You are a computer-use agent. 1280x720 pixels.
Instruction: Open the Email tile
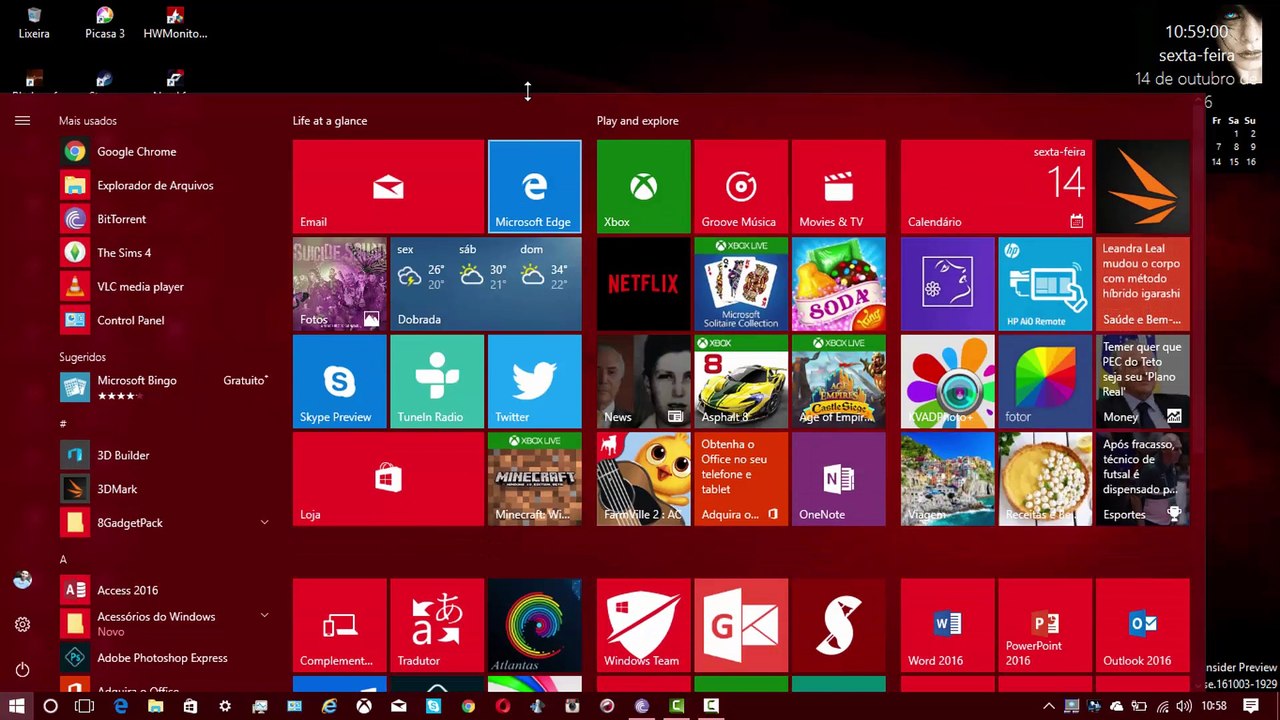(x=388, y=186)
